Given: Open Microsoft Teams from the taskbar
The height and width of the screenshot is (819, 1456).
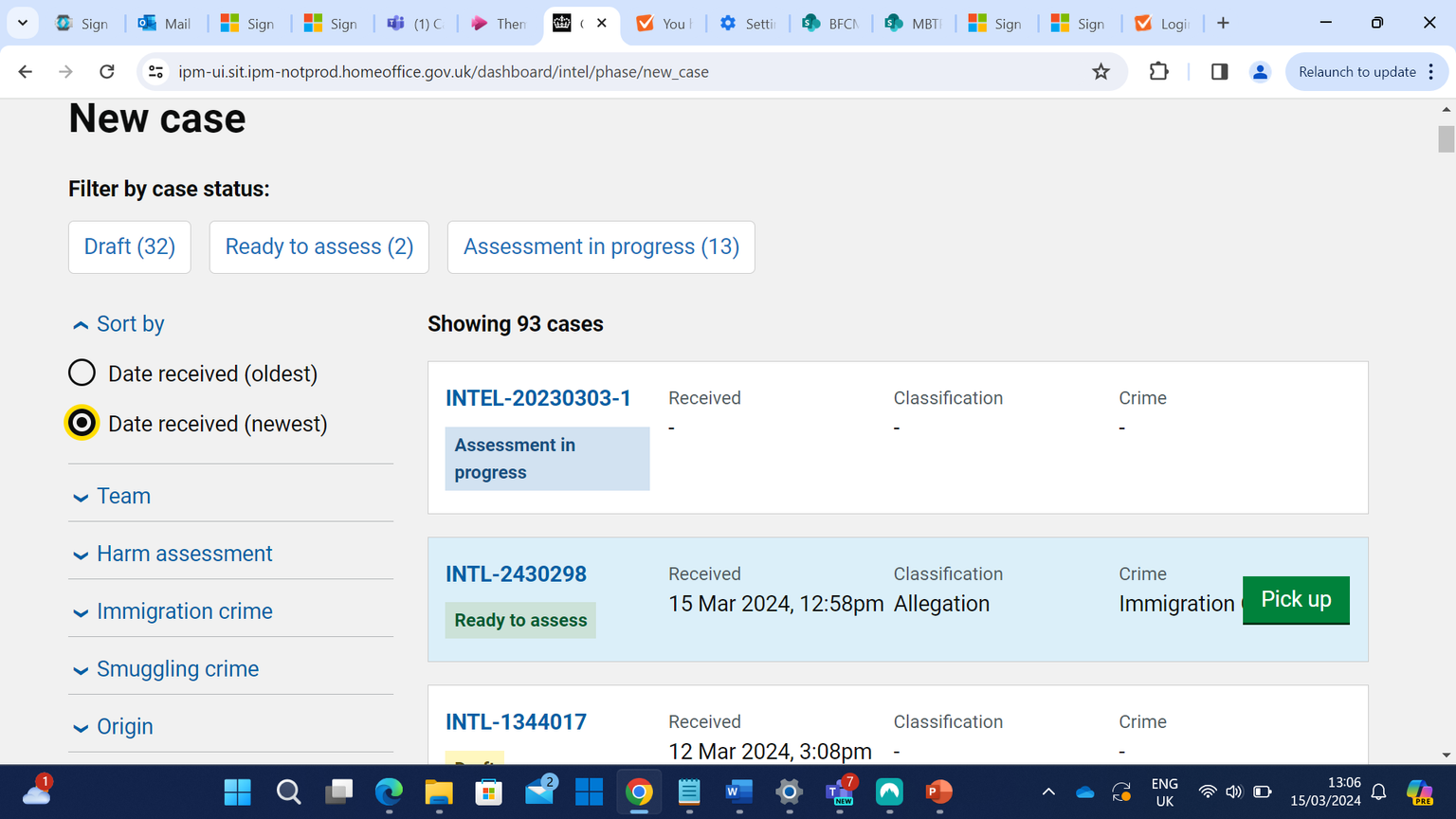Looking at the screenshot, I should point(840,792).
